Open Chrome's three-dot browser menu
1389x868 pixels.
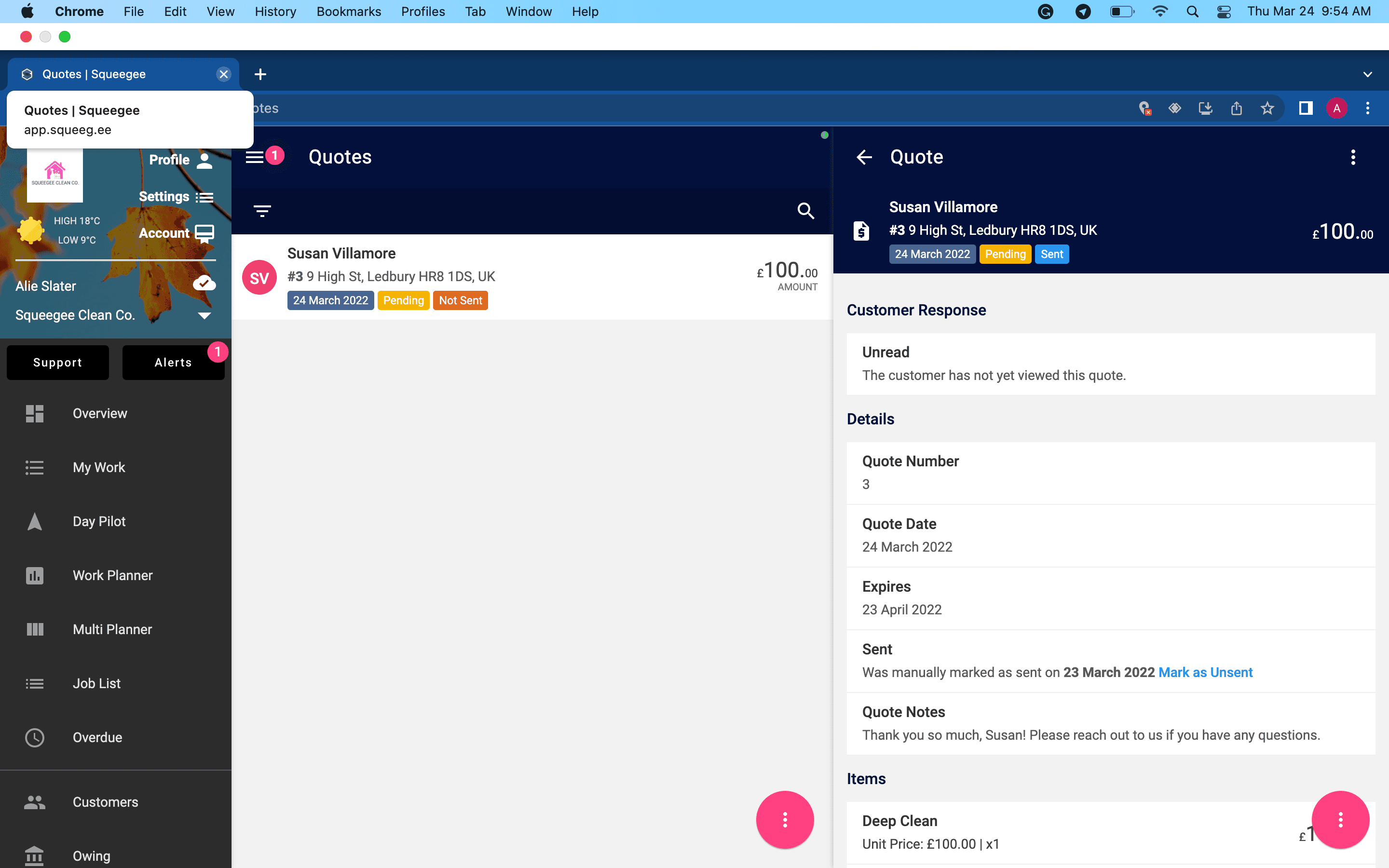pyautogui.click(x=1368, y=108)
